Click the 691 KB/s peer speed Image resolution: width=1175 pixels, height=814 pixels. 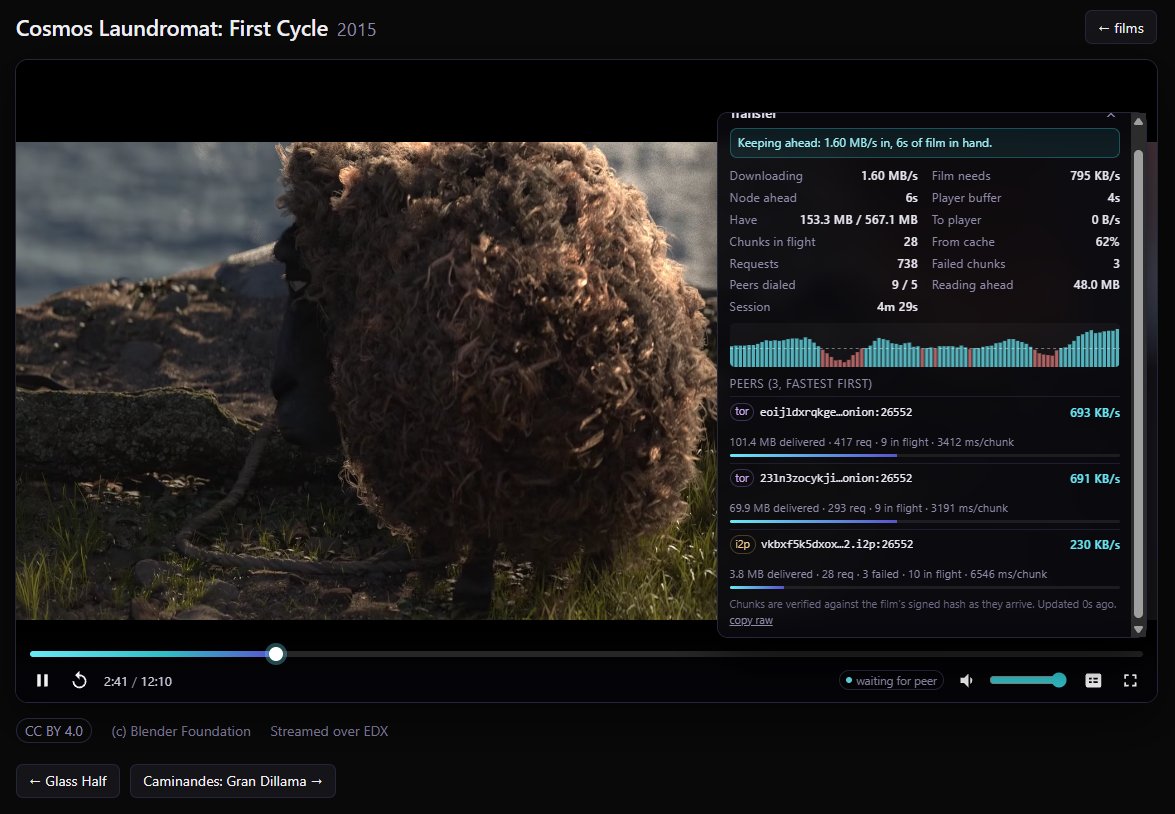(x=1095, y=479)
